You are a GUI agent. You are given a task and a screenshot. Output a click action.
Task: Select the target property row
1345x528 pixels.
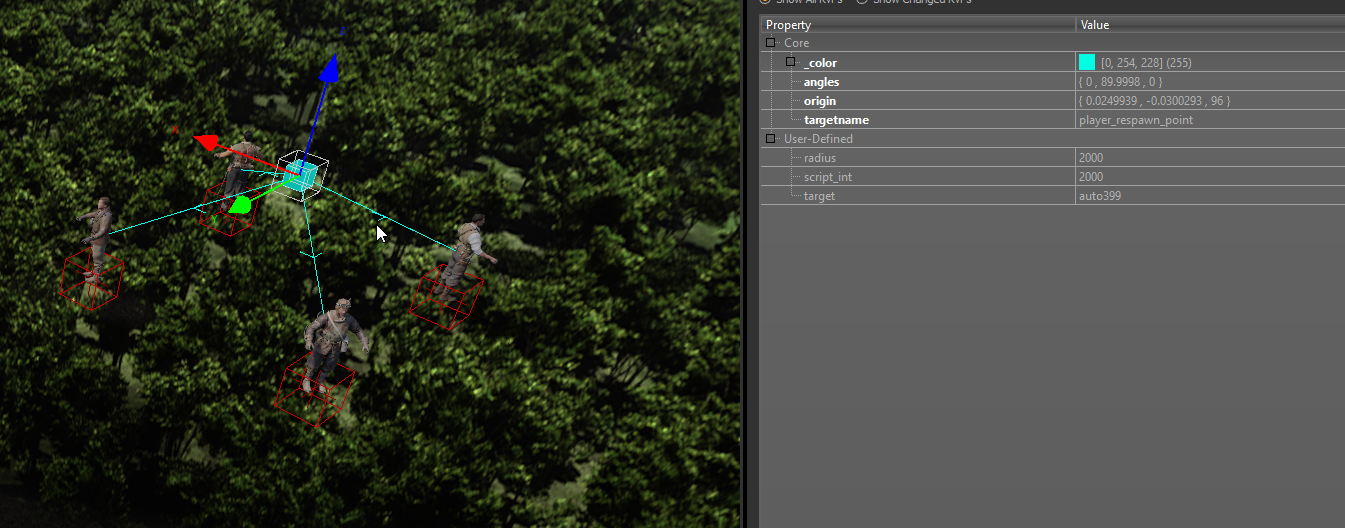coord(1052,195)
